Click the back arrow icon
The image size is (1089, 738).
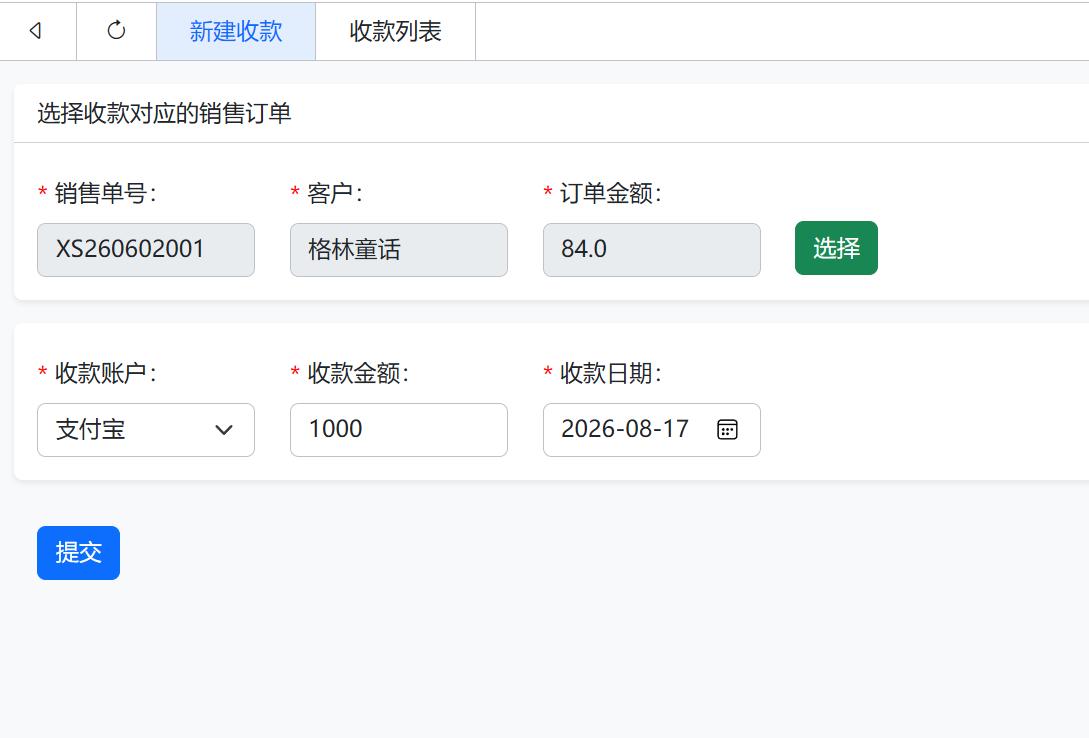[x=35, y=31]
